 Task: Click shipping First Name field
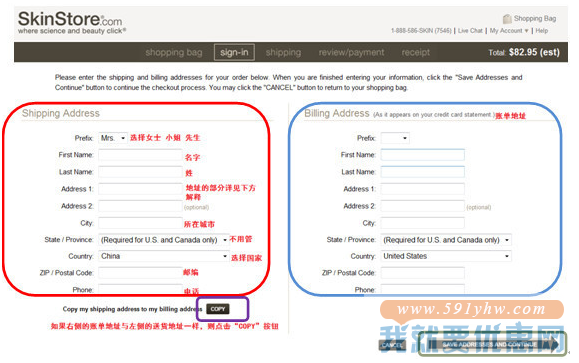pyautogui.click(x=140, y=155)
